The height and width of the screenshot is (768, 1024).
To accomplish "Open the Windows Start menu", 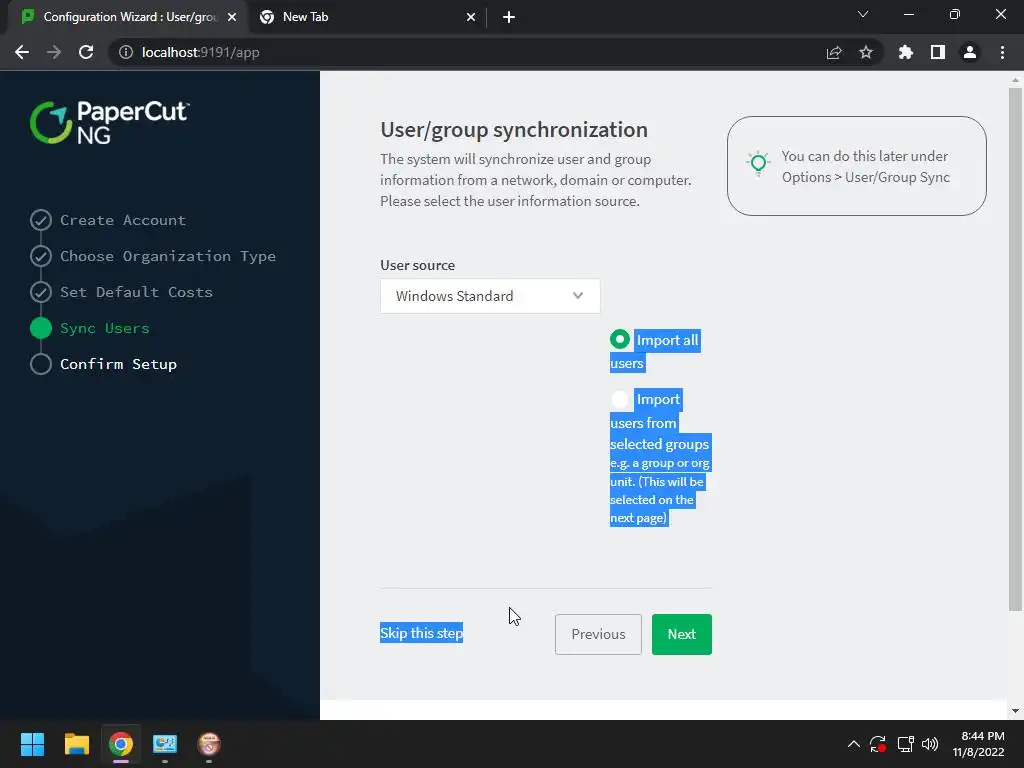I will pos(32,744).
